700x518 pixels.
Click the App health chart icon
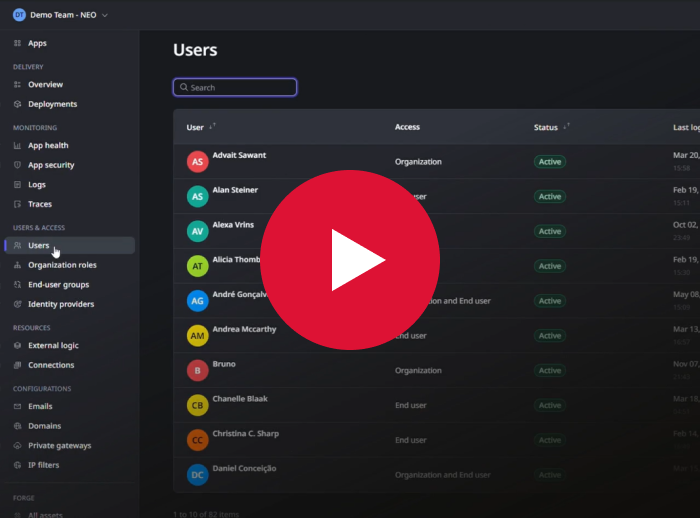[17, 145]
